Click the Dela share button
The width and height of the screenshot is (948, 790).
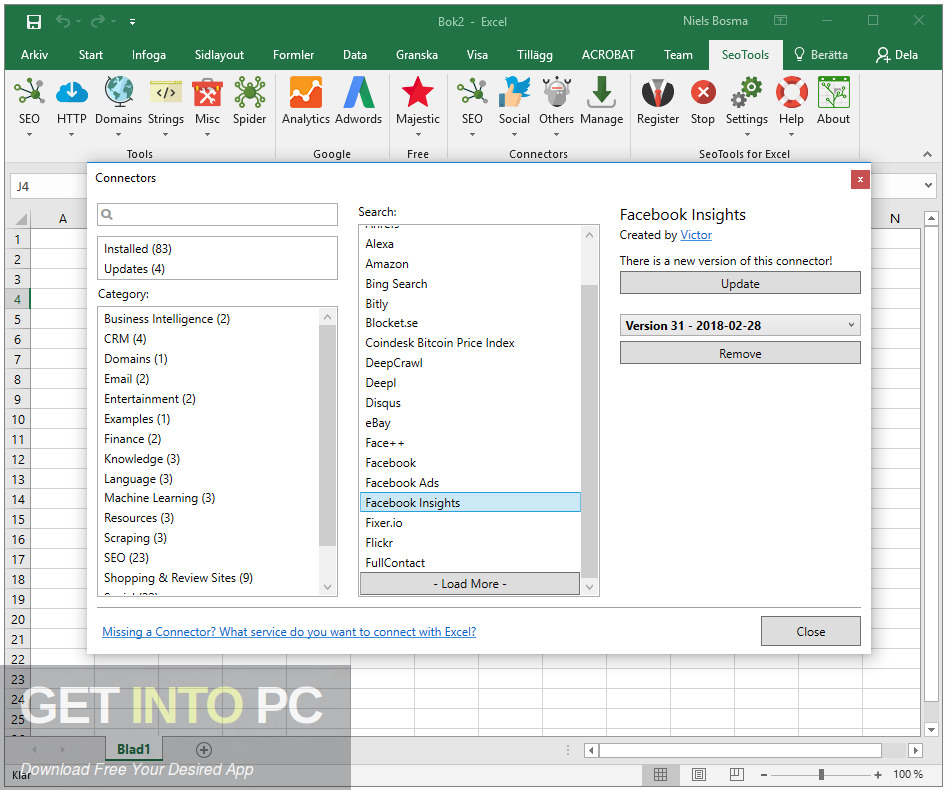coord(897,55)
